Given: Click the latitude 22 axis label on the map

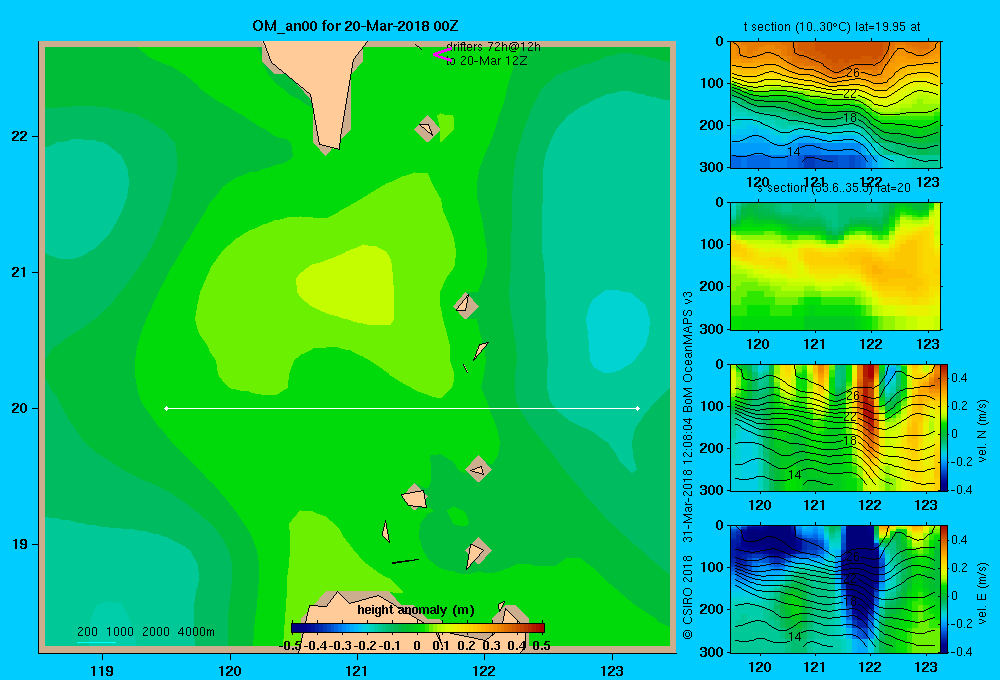Looking at the screenshot, I should [x=20, y=137].
